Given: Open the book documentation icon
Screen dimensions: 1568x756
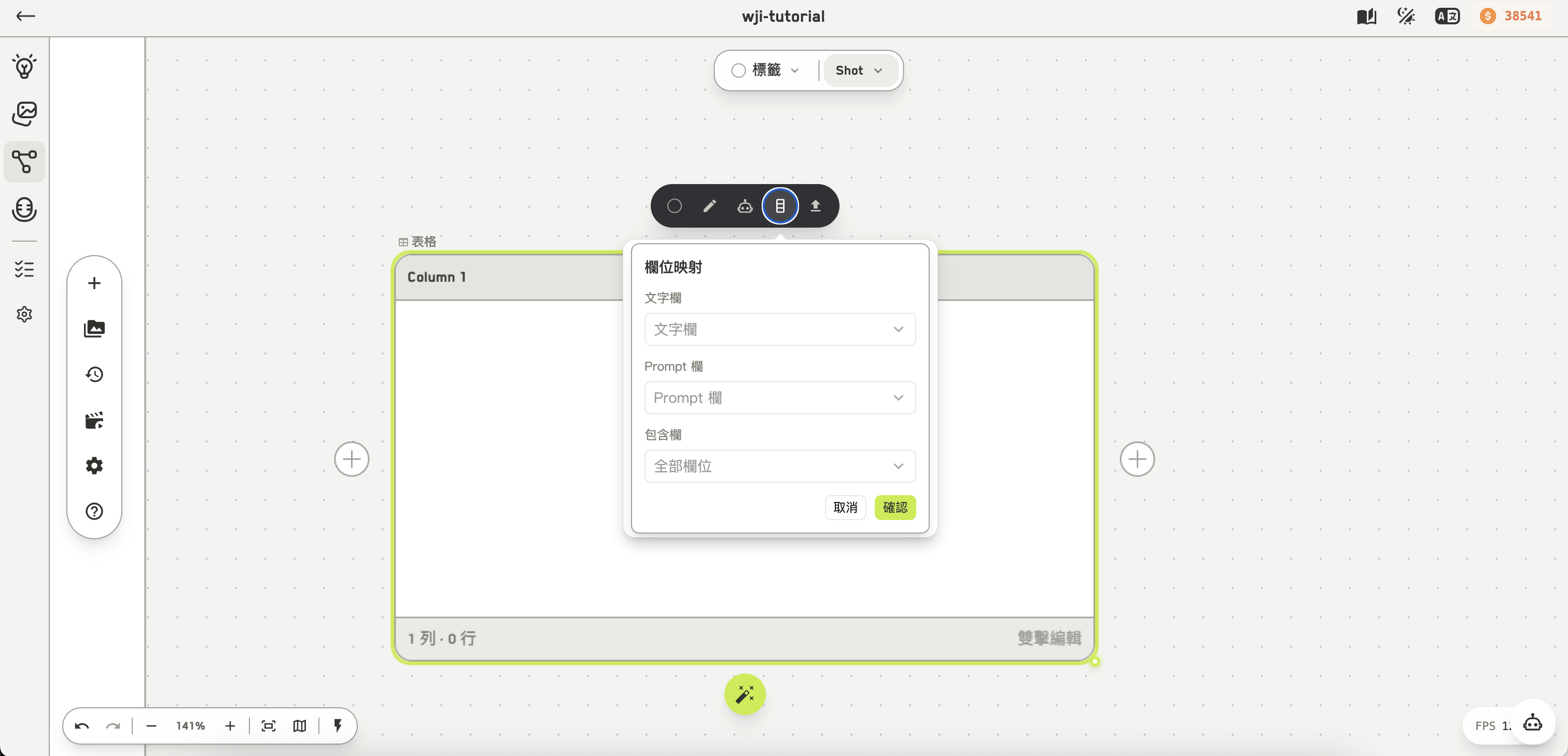Looking at the screenshot, I should (1366, 17).
